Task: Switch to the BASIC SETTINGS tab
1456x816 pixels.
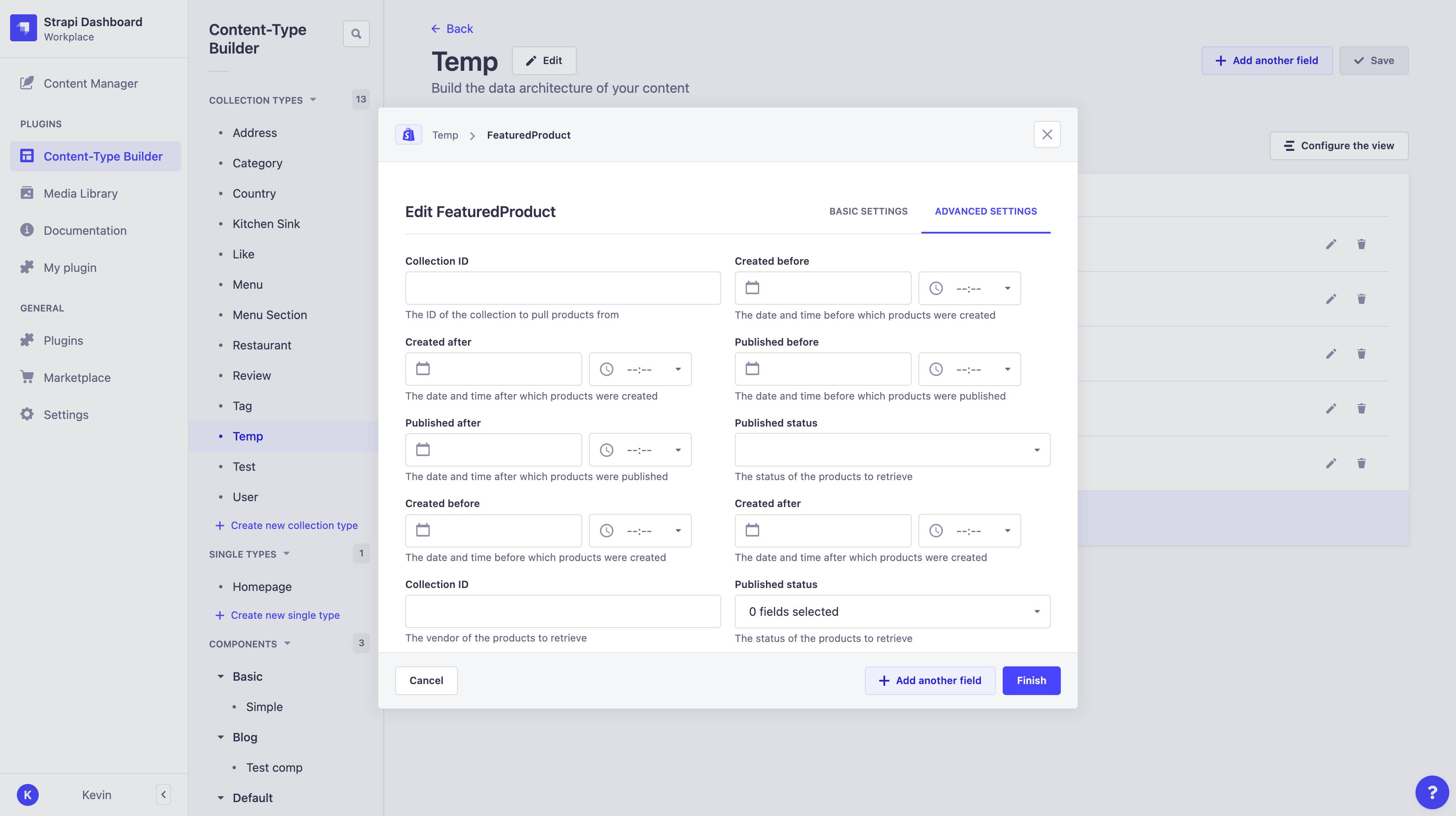Action: point(867,211)
